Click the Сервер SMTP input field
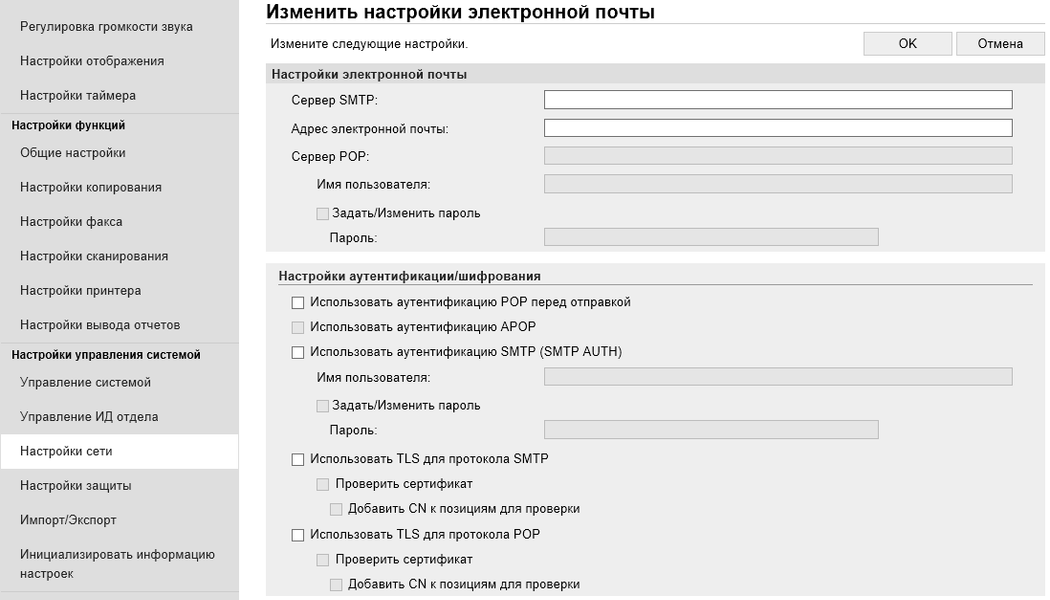1050x600 pixels. [x=778, y=100]
